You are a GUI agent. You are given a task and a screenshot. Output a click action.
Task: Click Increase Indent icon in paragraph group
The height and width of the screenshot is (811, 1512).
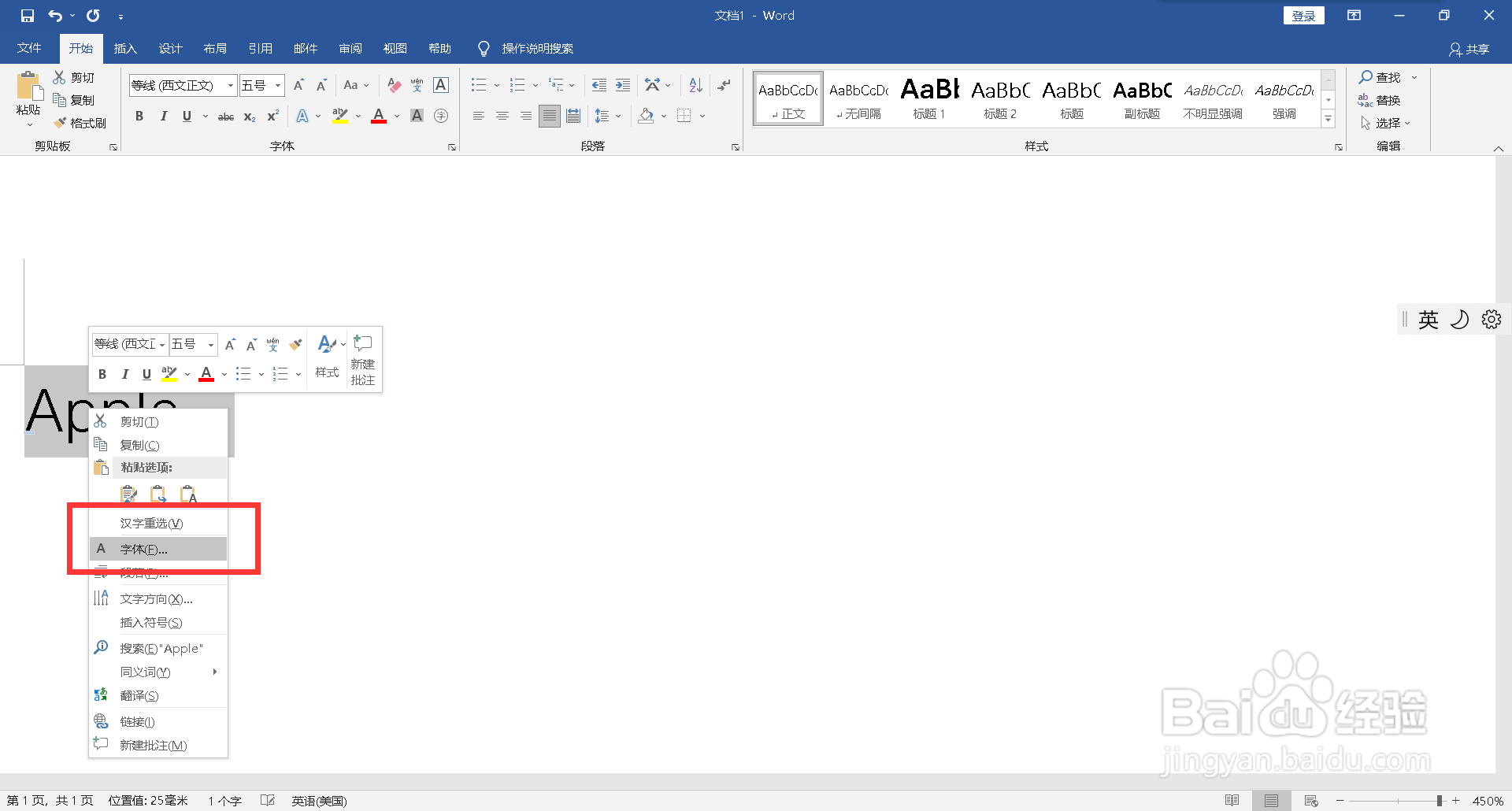623,85
